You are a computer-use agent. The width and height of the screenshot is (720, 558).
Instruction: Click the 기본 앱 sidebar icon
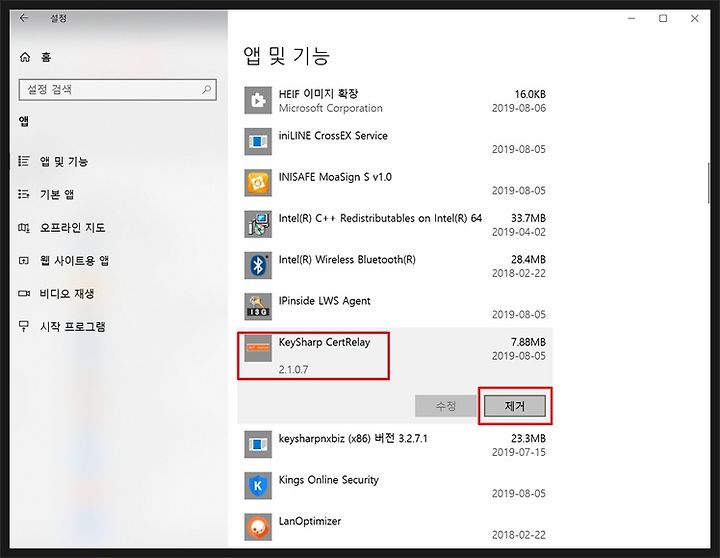point(24,194)
